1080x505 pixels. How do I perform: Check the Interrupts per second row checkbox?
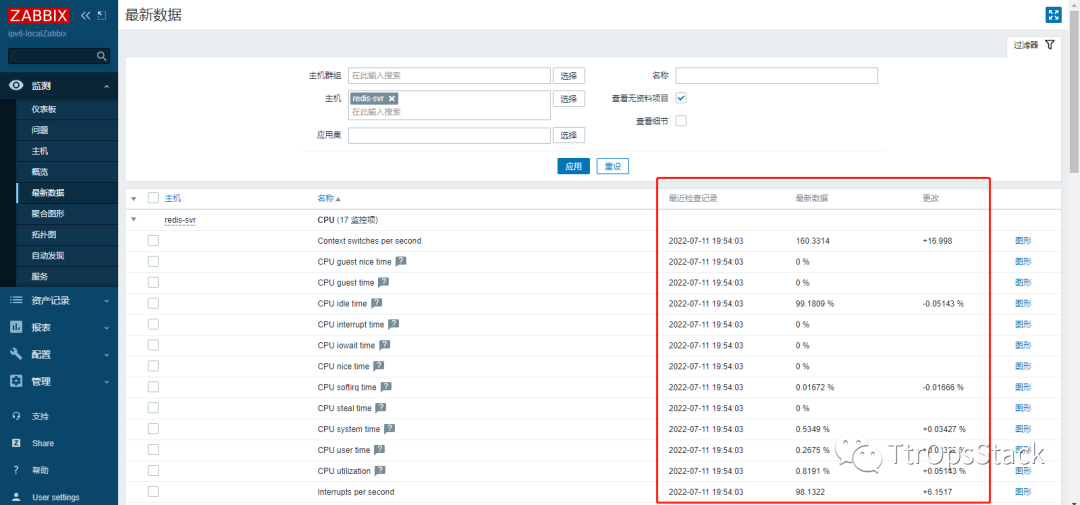(153, 491)
